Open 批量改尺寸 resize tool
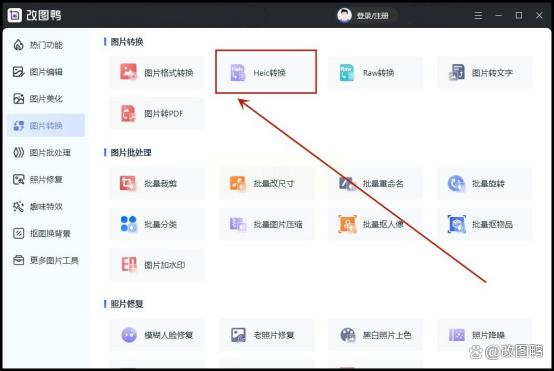554x371 pixels. pos(266,183)
